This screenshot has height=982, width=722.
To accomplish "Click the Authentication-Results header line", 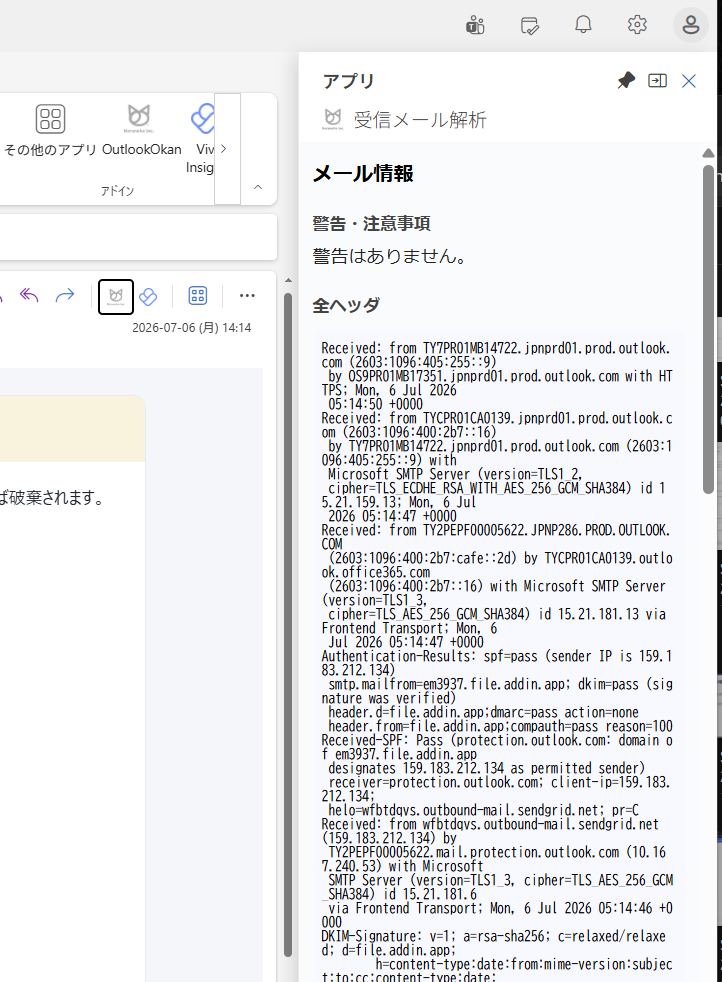I will click(497, 663).
